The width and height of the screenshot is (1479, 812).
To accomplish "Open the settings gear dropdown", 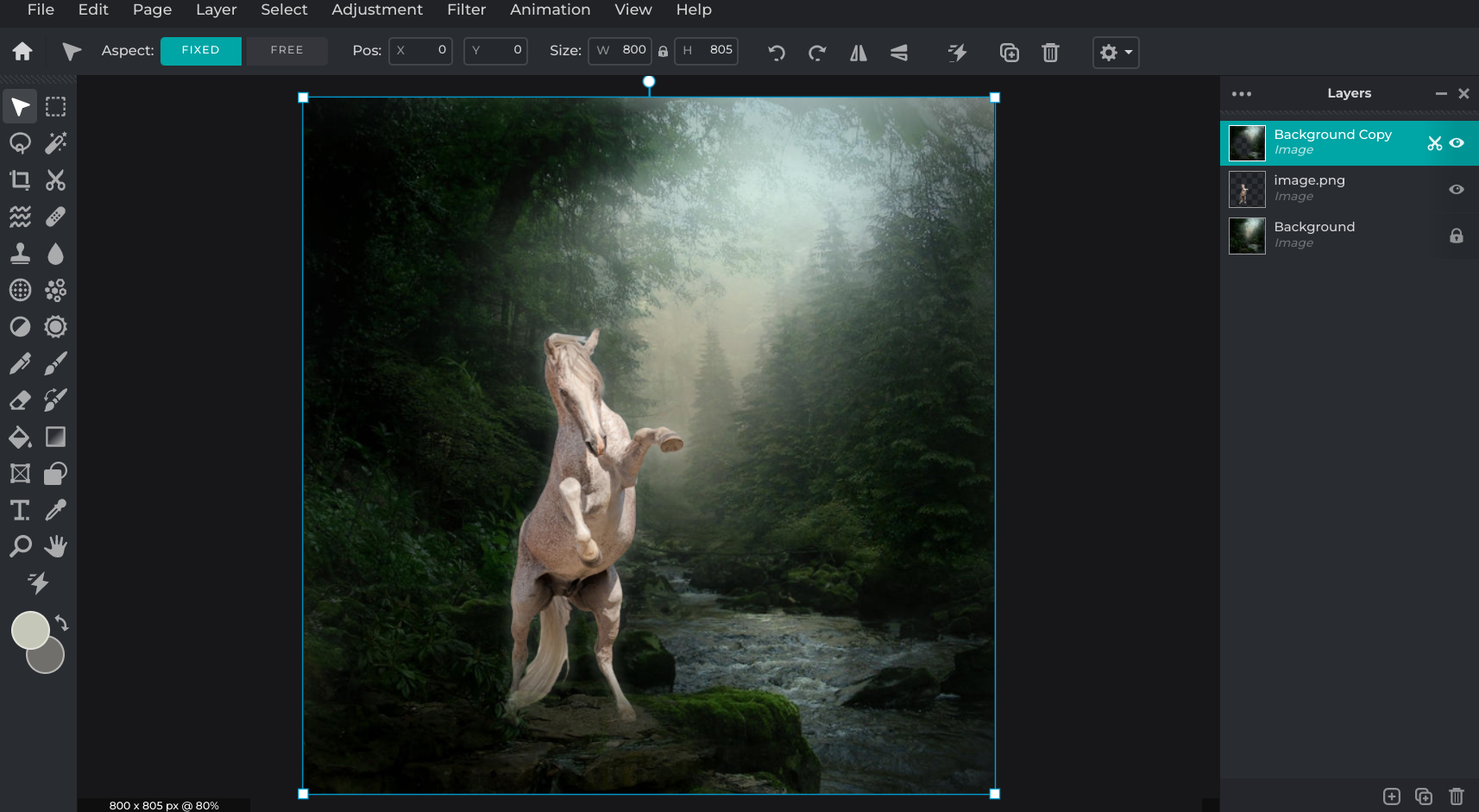I will tap(1116, 53).
